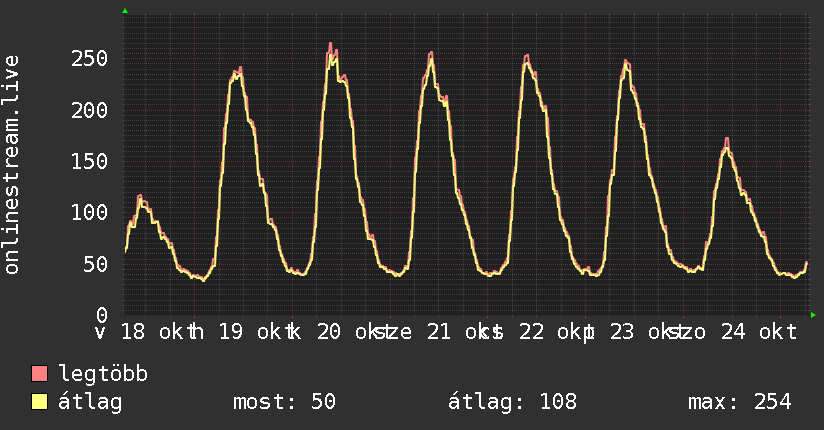The image size is (824, 430).
Task: Click the 'max: 254' statistic
Action: tap(740, 402)
